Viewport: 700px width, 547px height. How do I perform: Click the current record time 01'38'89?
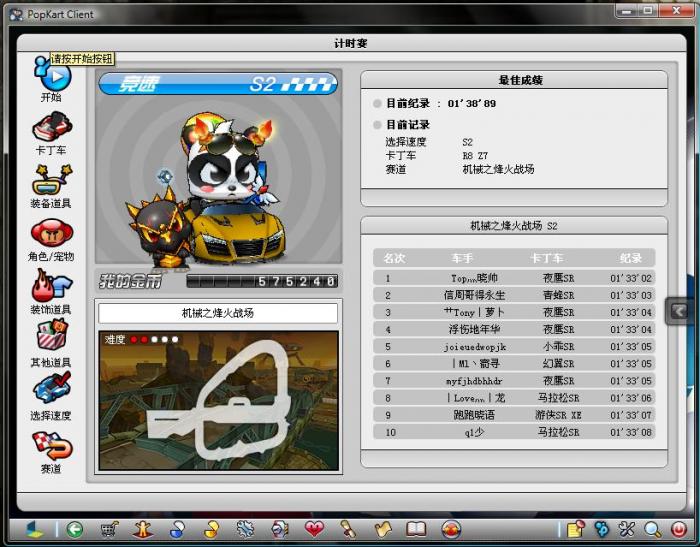(x=472, y=104)
